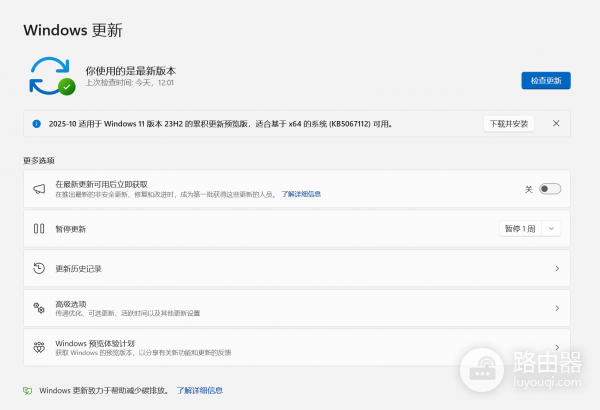The width and height of the screenshot is (600, 410).
Task: Expand chevron on 更新历史记录 row
Action: [x=557, y=268]
